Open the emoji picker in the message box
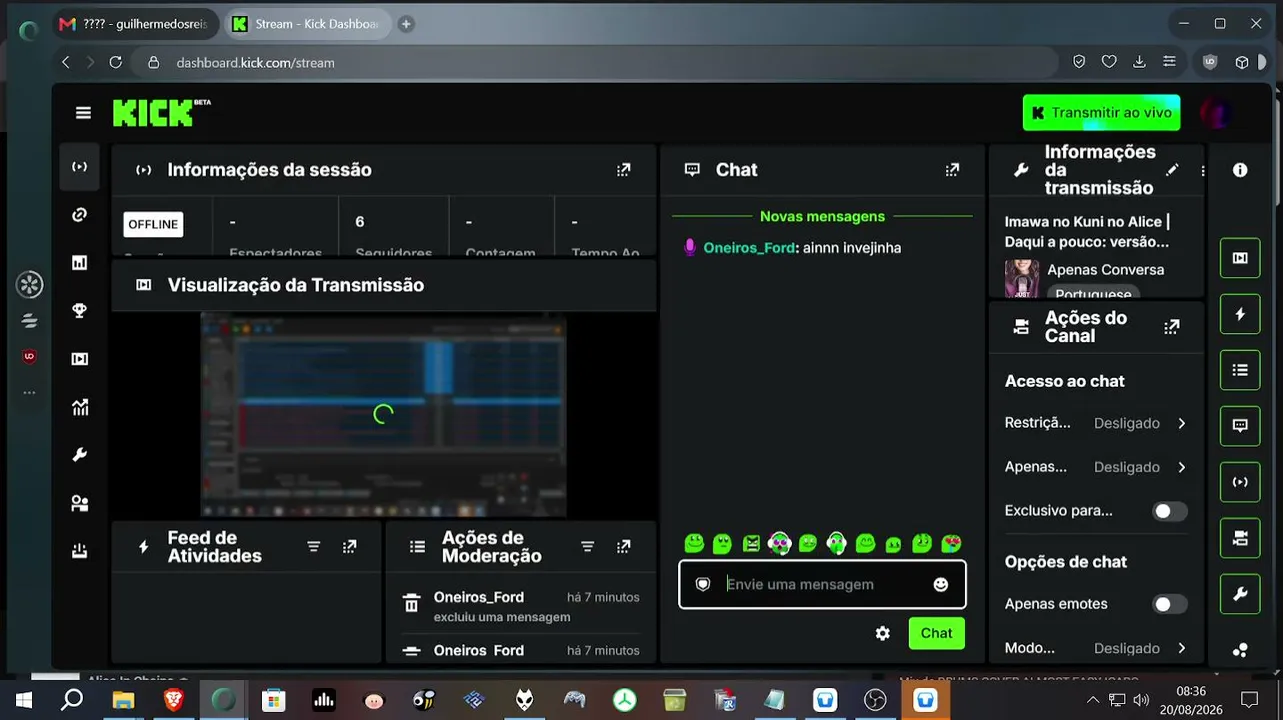 tap(941, 585)
